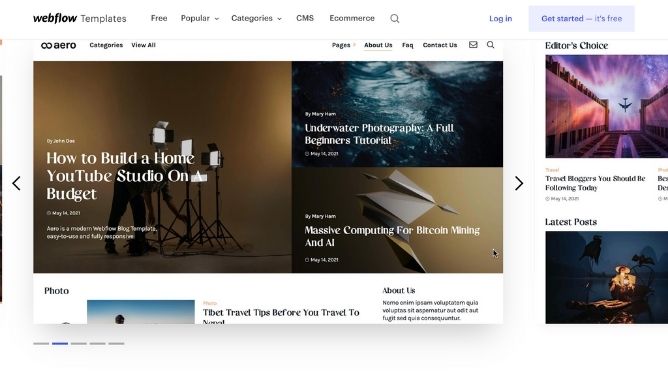Open the Pages dropdown in aero nav
Image resolution: width=668 pixels, height=374 pixels.
(x=343, y=45)
